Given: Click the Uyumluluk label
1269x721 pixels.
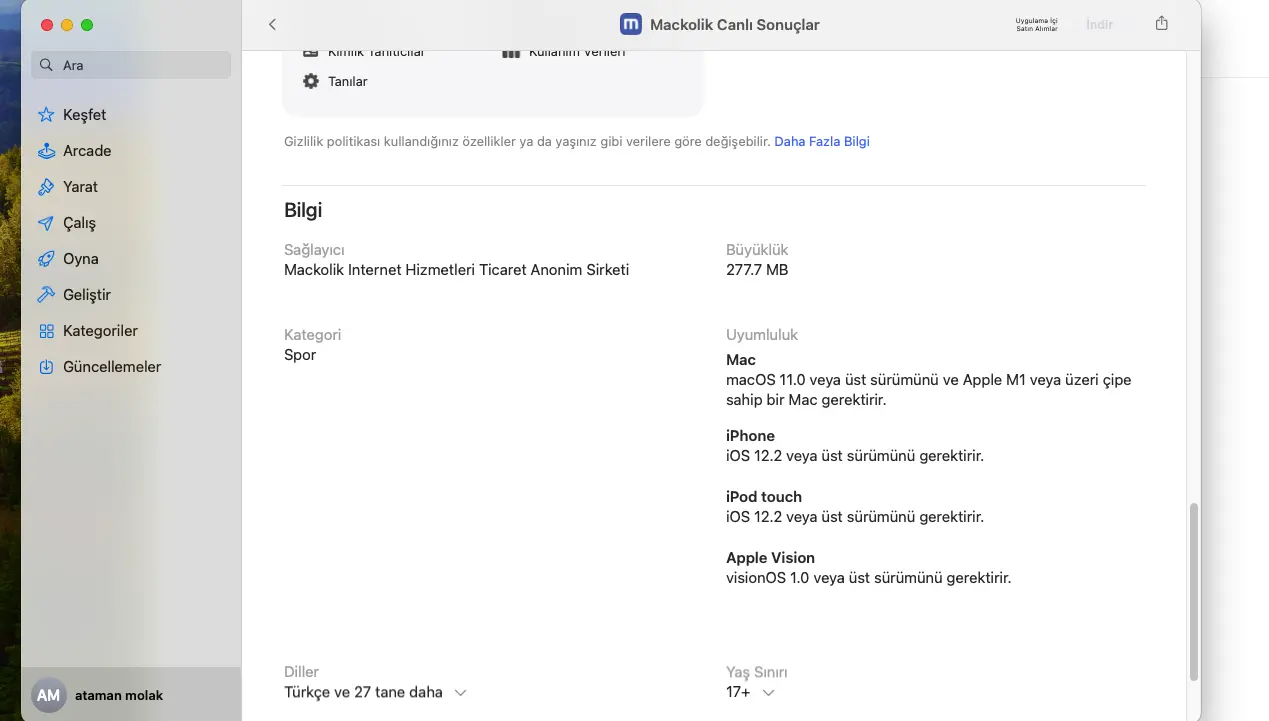Looking at the screenshot, I should point(762,335).
